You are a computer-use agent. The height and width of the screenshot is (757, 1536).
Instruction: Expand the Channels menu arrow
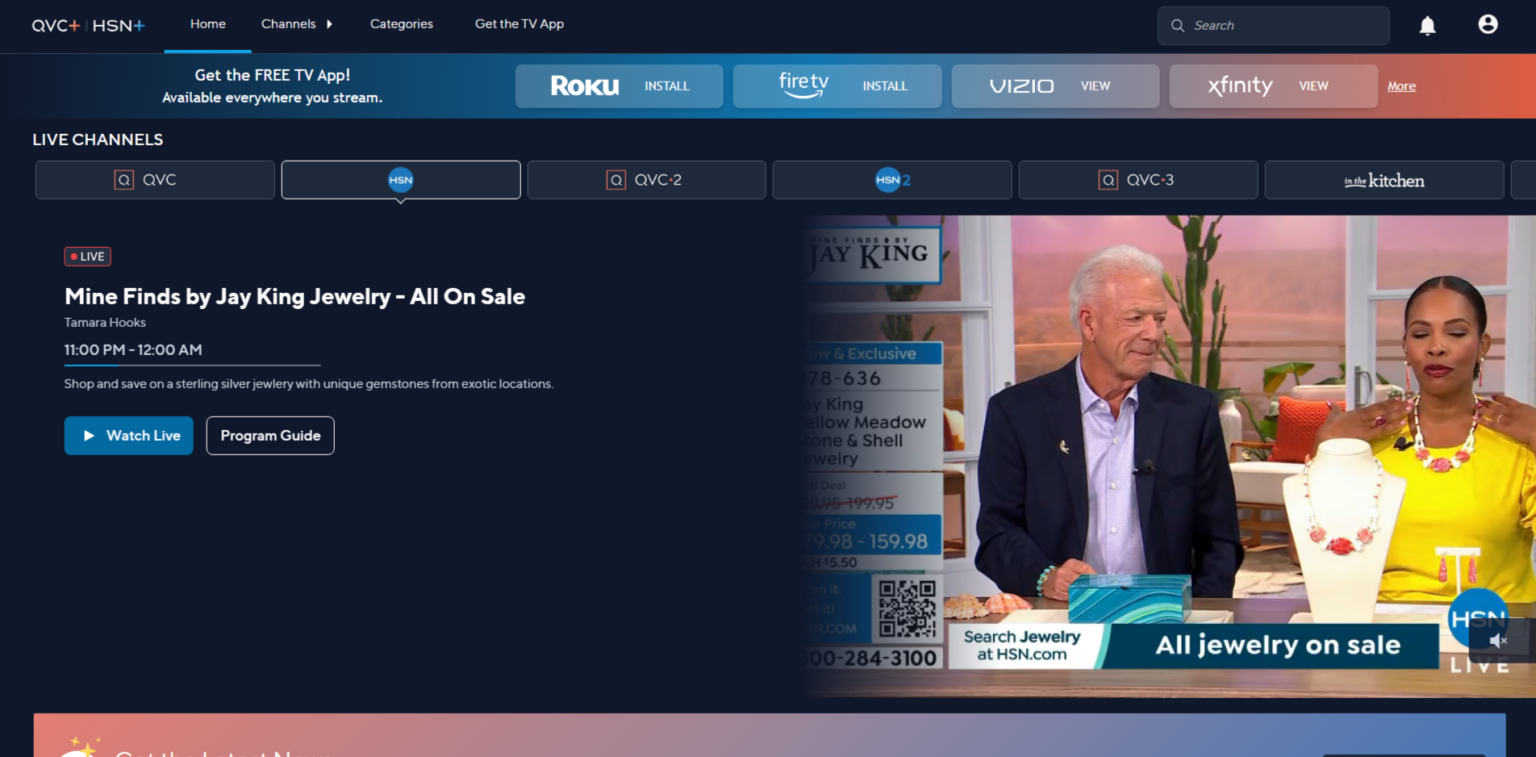[329, 24]
